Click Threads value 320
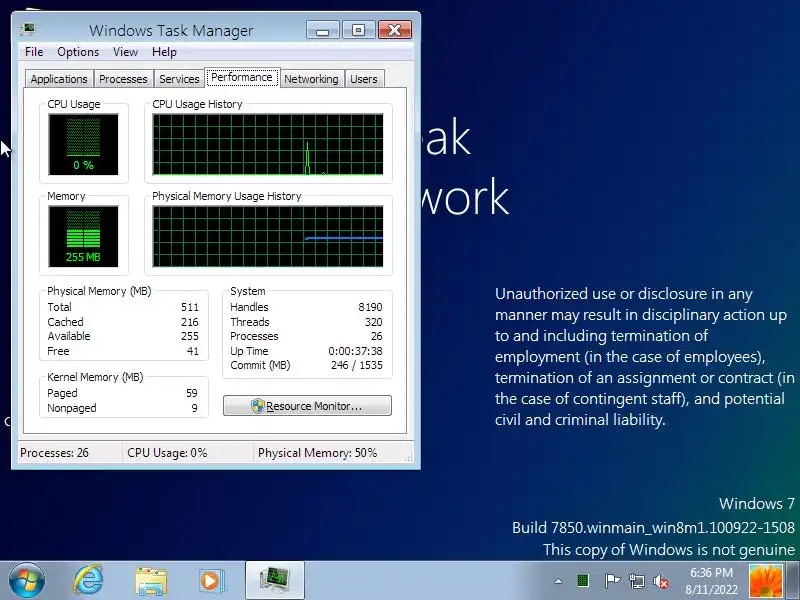The image size is (800, 600). tap(373, 322)
